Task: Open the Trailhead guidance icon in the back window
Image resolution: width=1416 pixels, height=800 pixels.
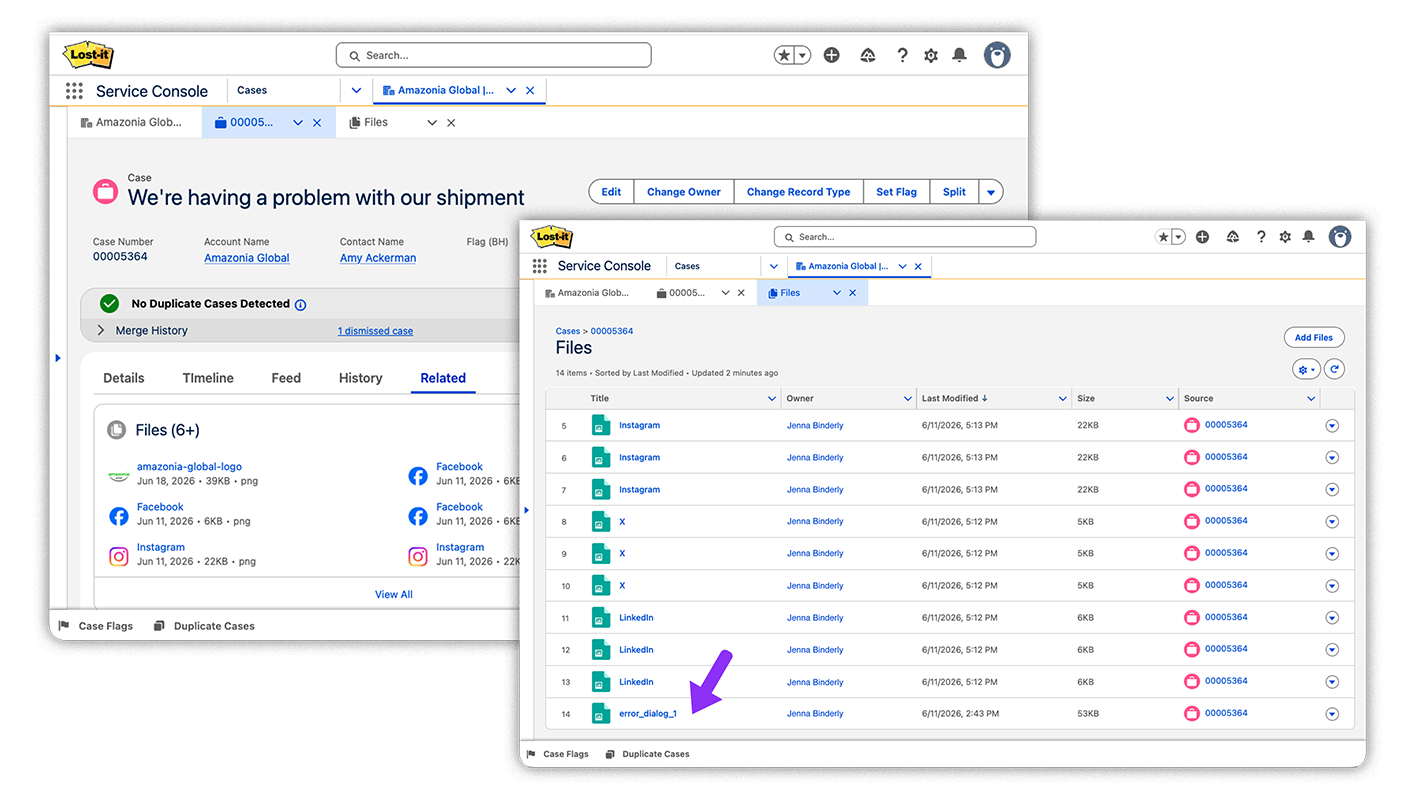Action: coord(868,55)
